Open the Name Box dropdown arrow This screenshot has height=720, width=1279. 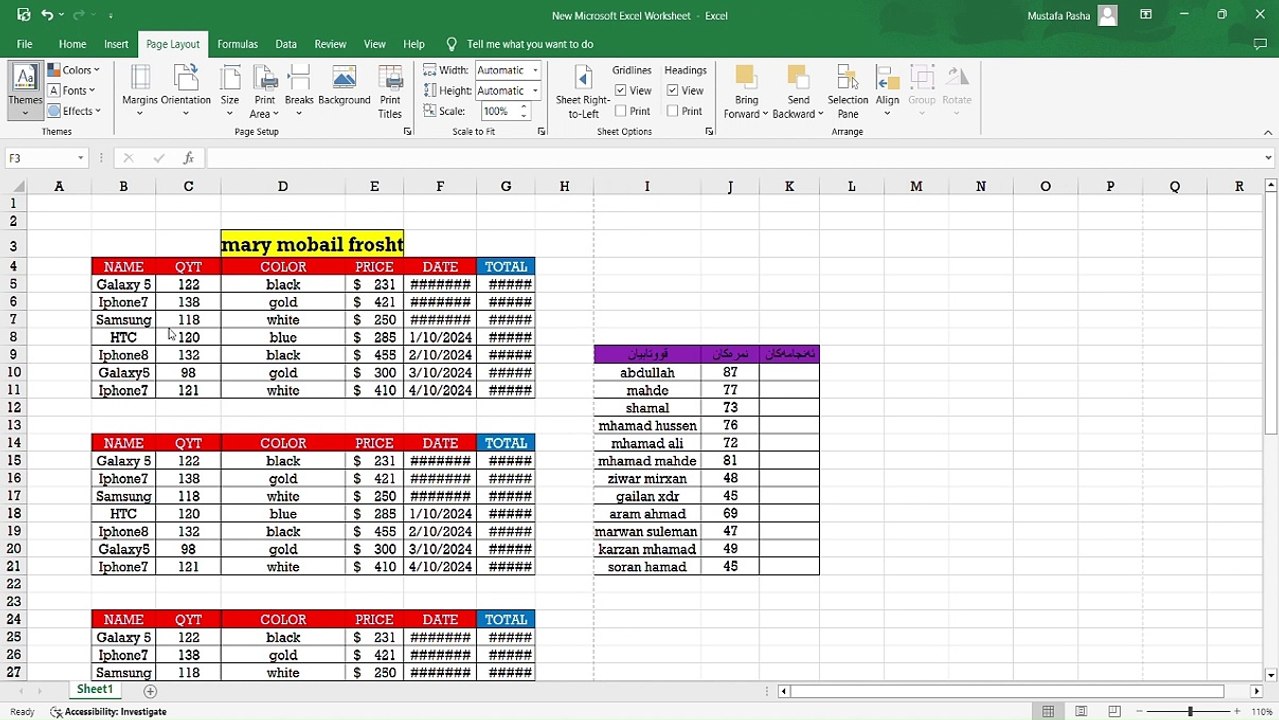[x=80, y=158]
